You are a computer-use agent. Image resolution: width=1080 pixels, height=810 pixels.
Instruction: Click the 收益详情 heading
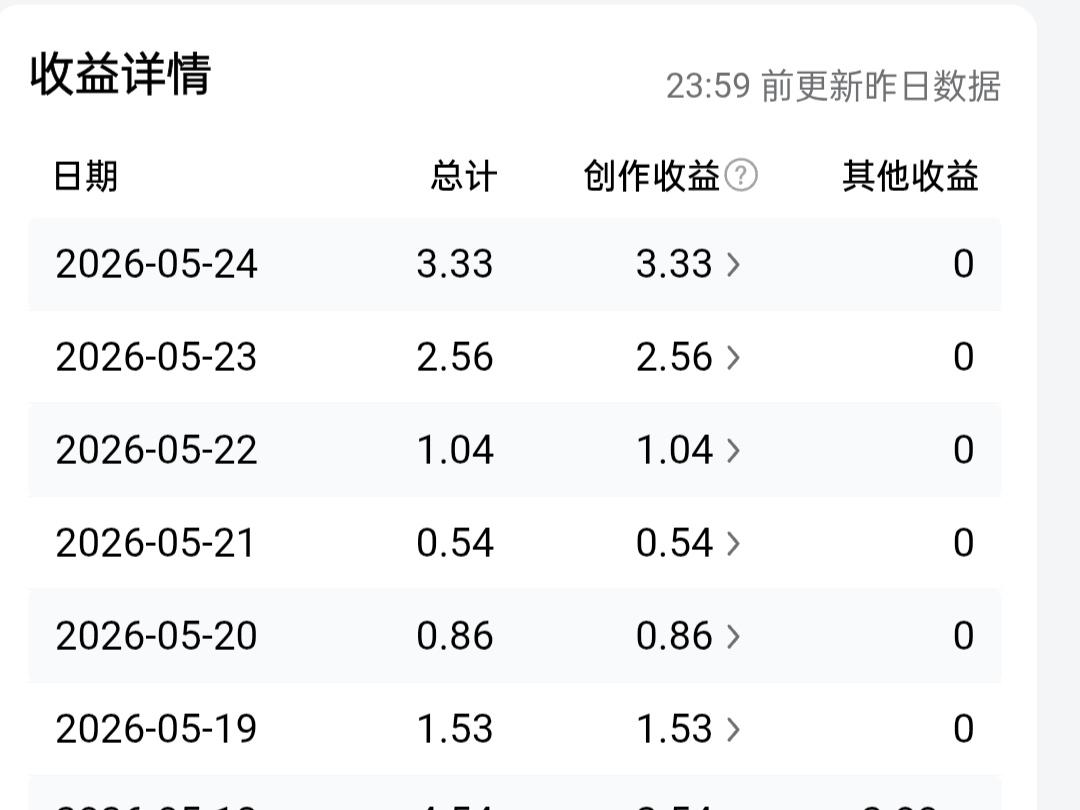coord(121,74)
